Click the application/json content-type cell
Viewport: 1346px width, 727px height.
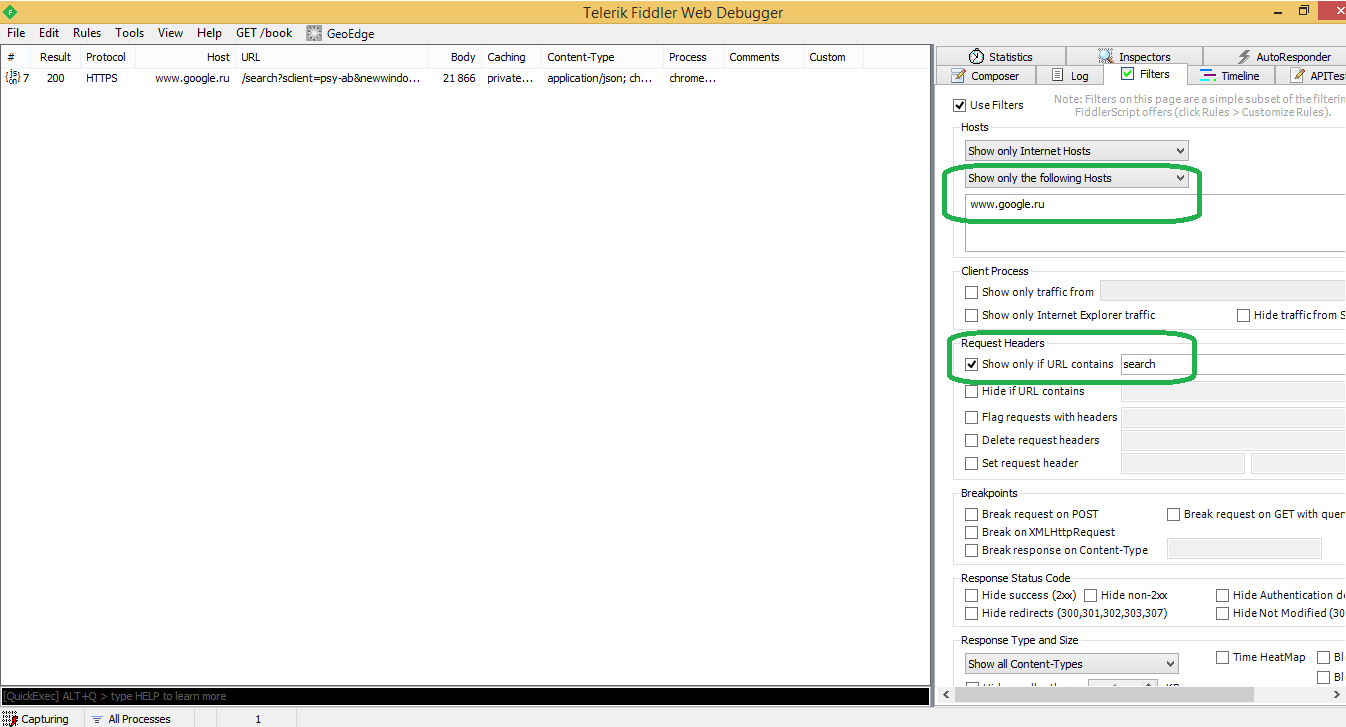coord(602,78)
